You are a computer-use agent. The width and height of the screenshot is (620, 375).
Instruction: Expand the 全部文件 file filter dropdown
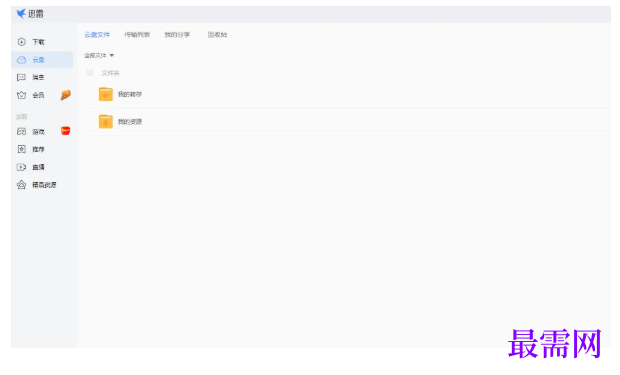pos(99,55)
